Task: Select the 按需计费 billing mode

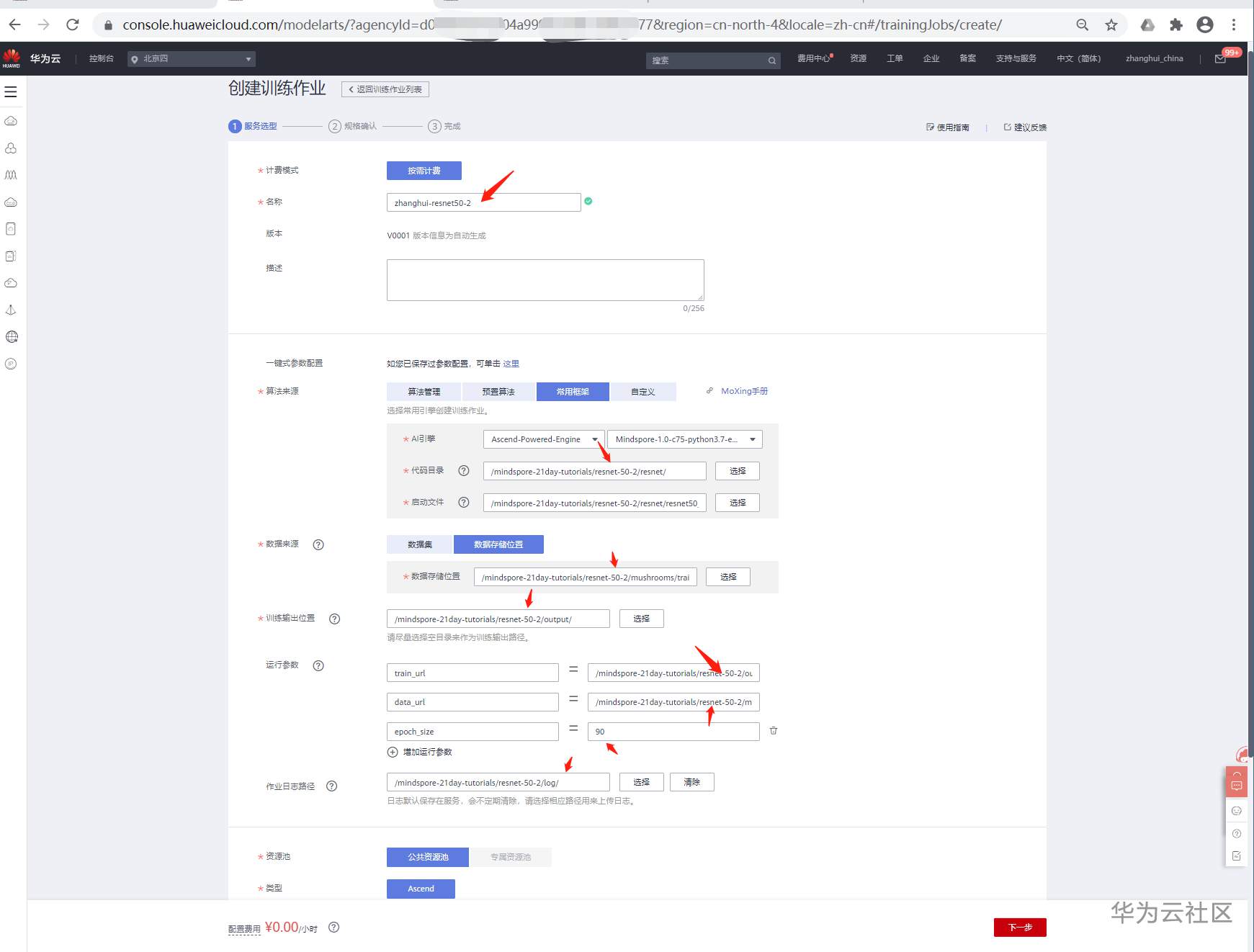Action: click(424, 171)
